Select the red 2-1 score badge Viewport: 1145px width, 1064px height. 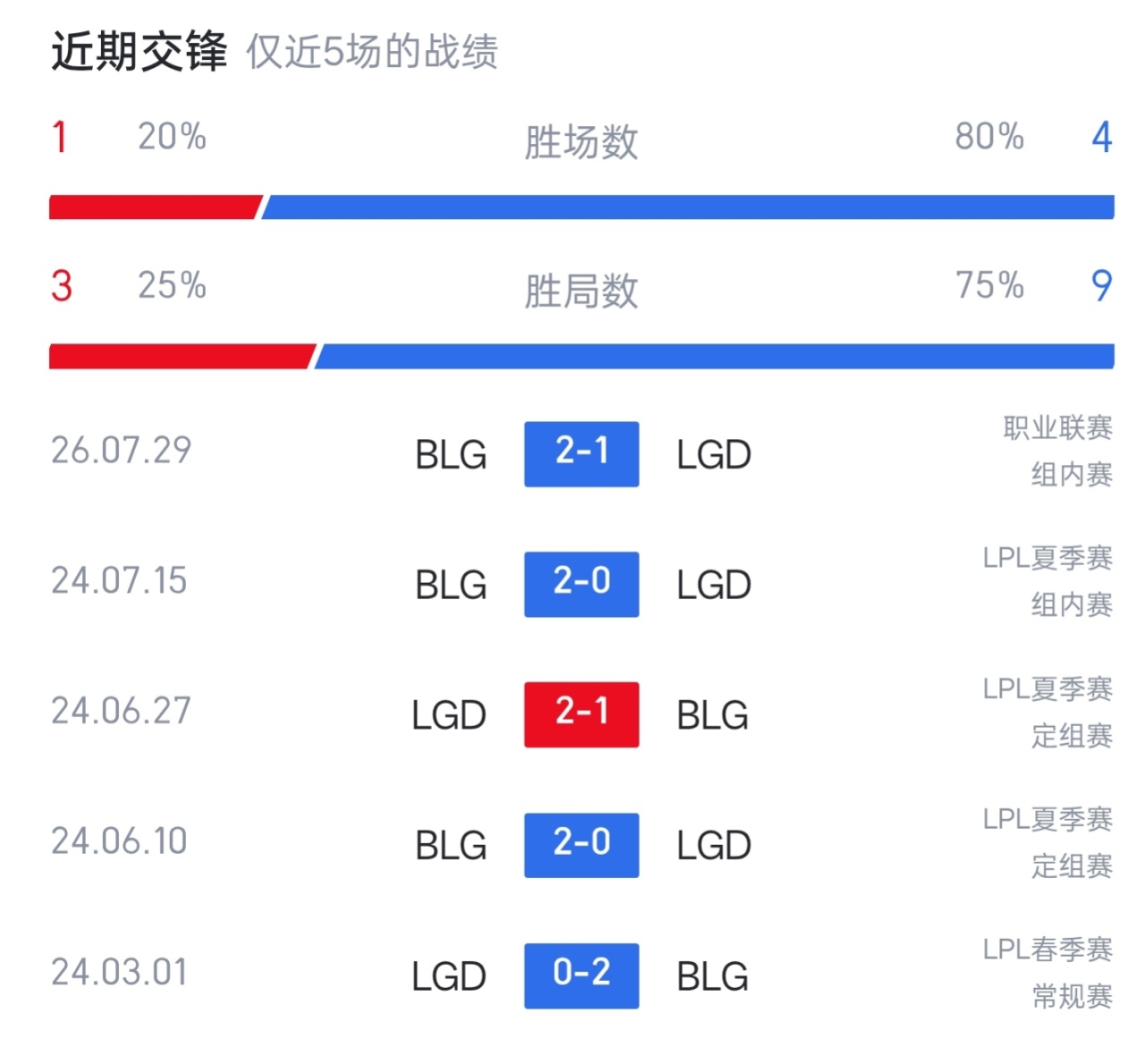click(x=581, y=714)
